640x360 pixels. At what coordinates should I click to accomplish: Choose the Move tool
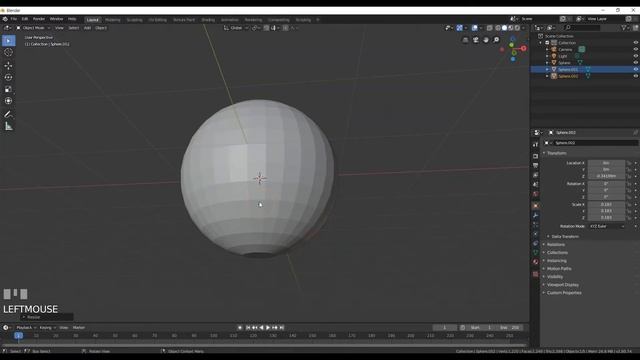[x=9, y=66]
